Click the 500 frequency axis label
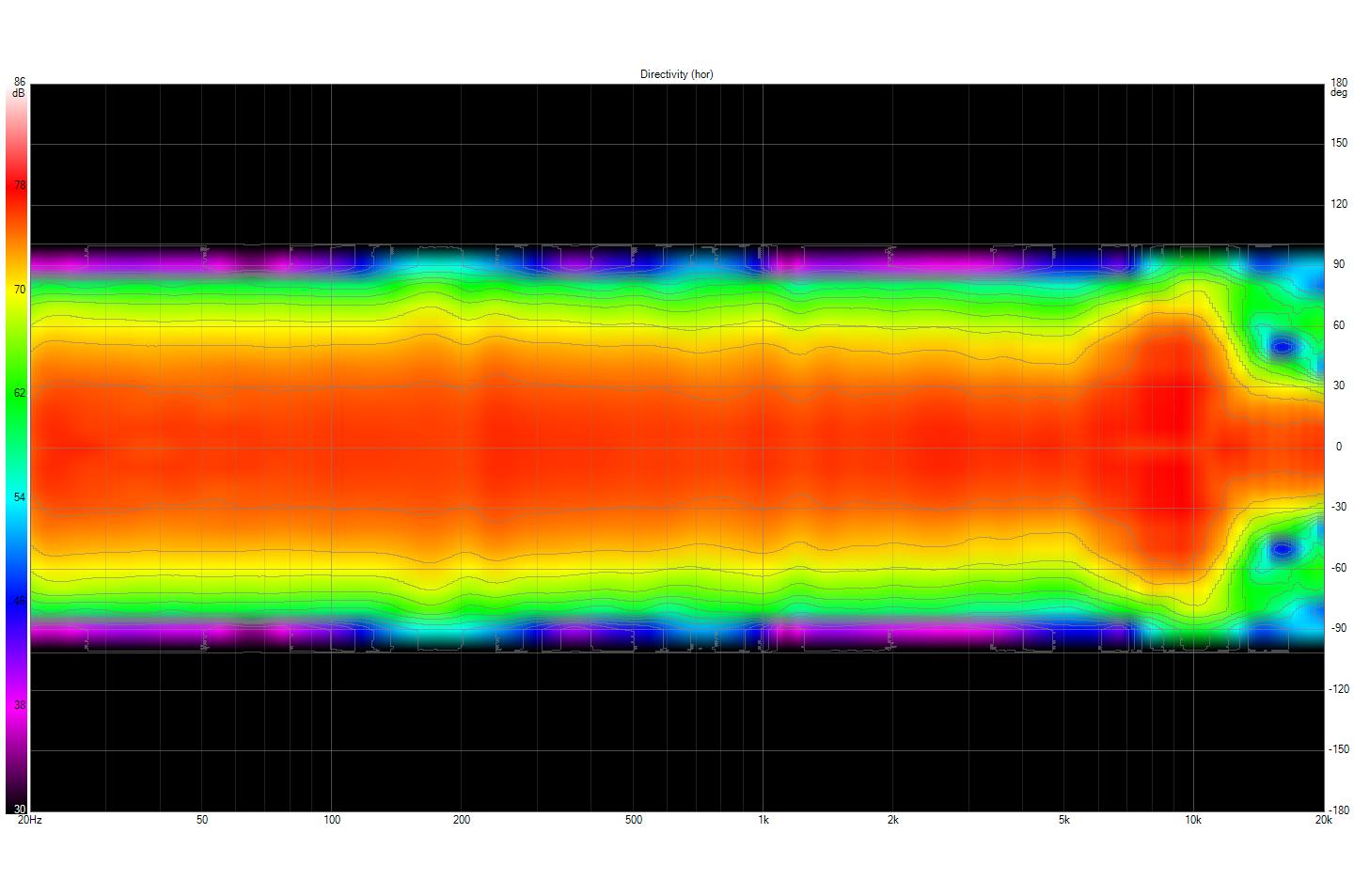 [x=634, y=820]
